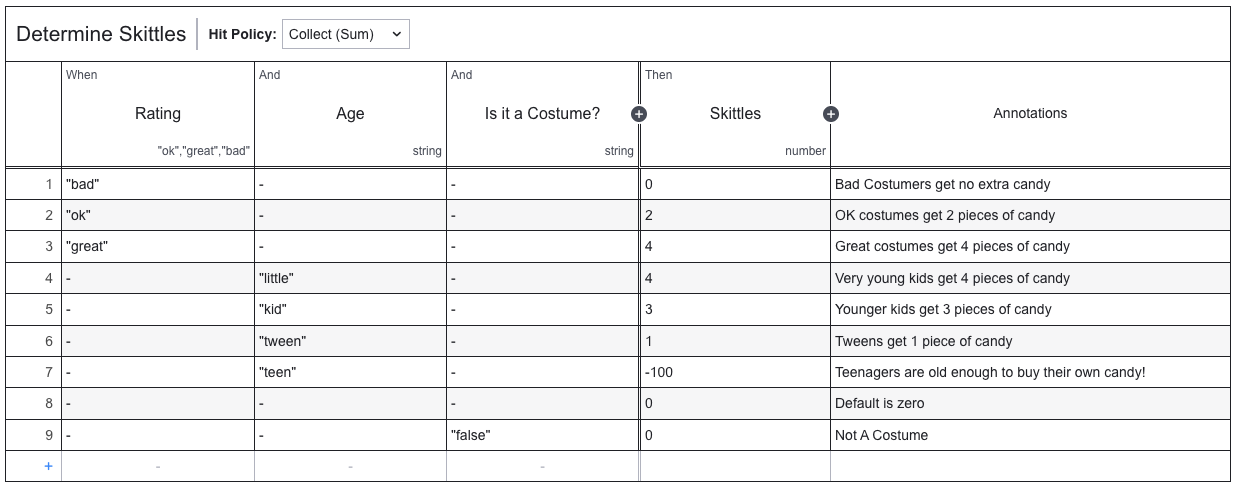This screenshot has width=1237, height=488.
Task: Click the Skittles output column header
Action: tap(735, 114)
